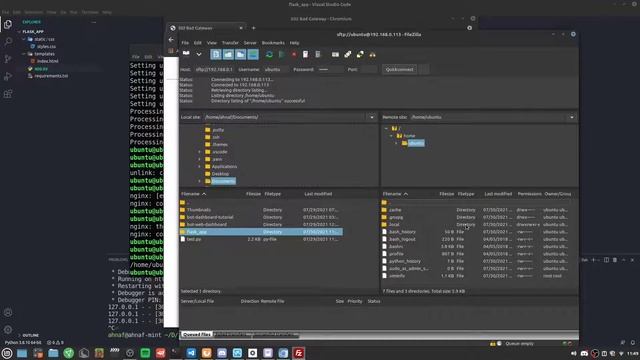The image size is (640, 360).
Task: Open the FileZilla Site Manager icon
Action: pos(186,54)
